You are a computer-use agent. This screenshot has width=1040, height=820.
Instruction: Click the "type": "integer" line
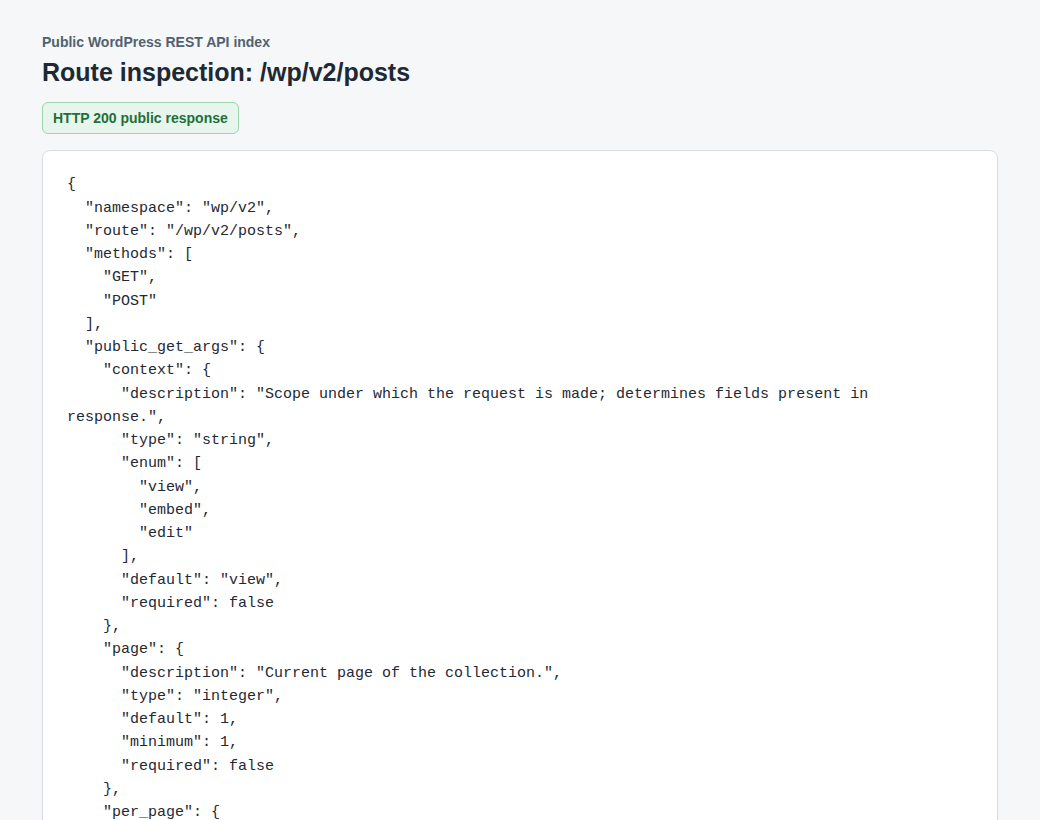click(202, 695)
